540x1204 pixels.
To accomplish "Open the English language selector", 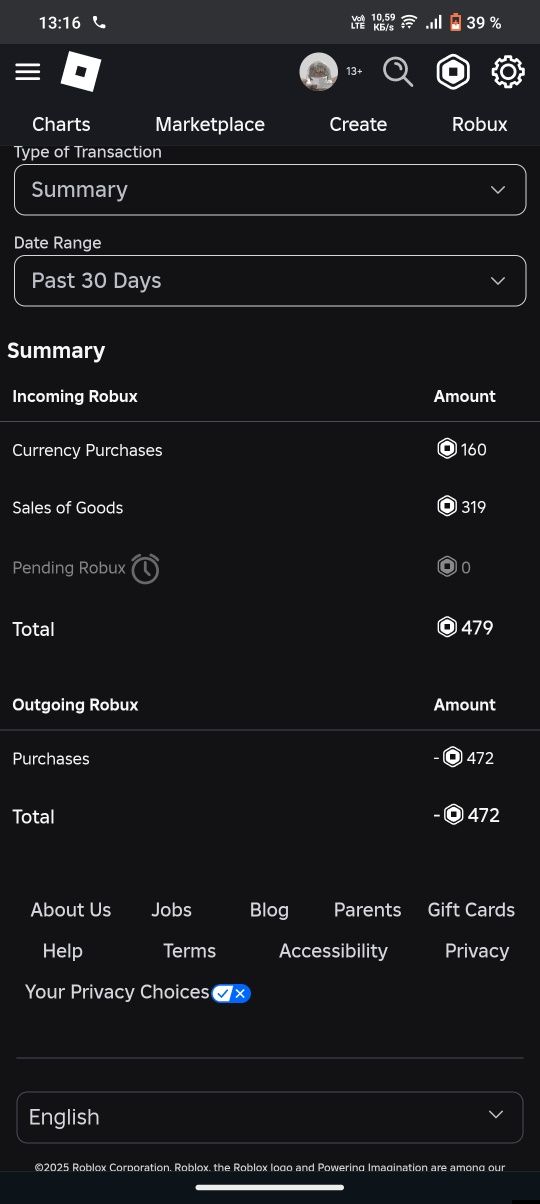I will 270,1117.
